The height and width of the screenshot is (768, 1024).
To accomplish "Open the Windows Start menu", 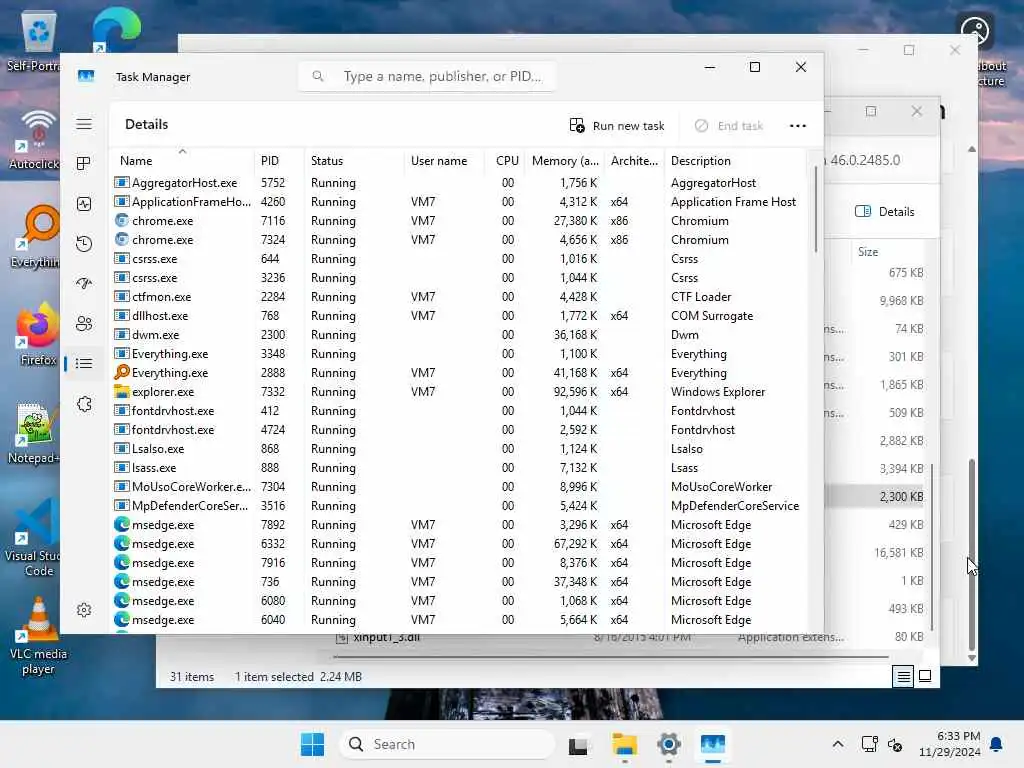I will [312, 744].
